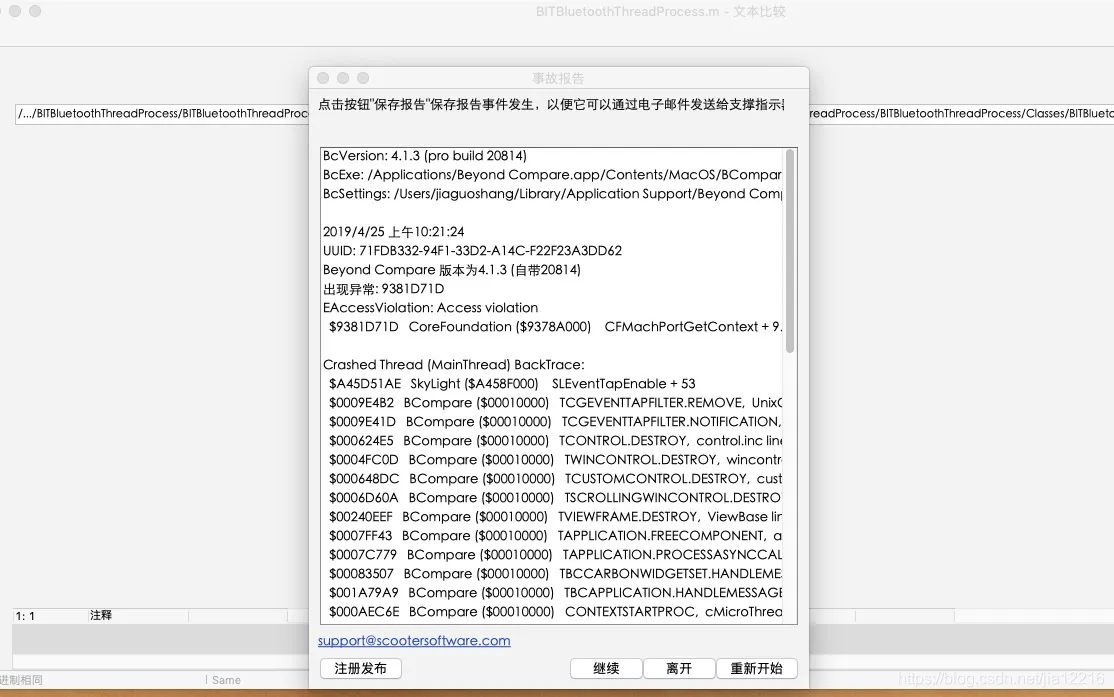The image size is (1114, 697).
Task: Open the support@scootersoftware.com link
Action: [414, 640]
